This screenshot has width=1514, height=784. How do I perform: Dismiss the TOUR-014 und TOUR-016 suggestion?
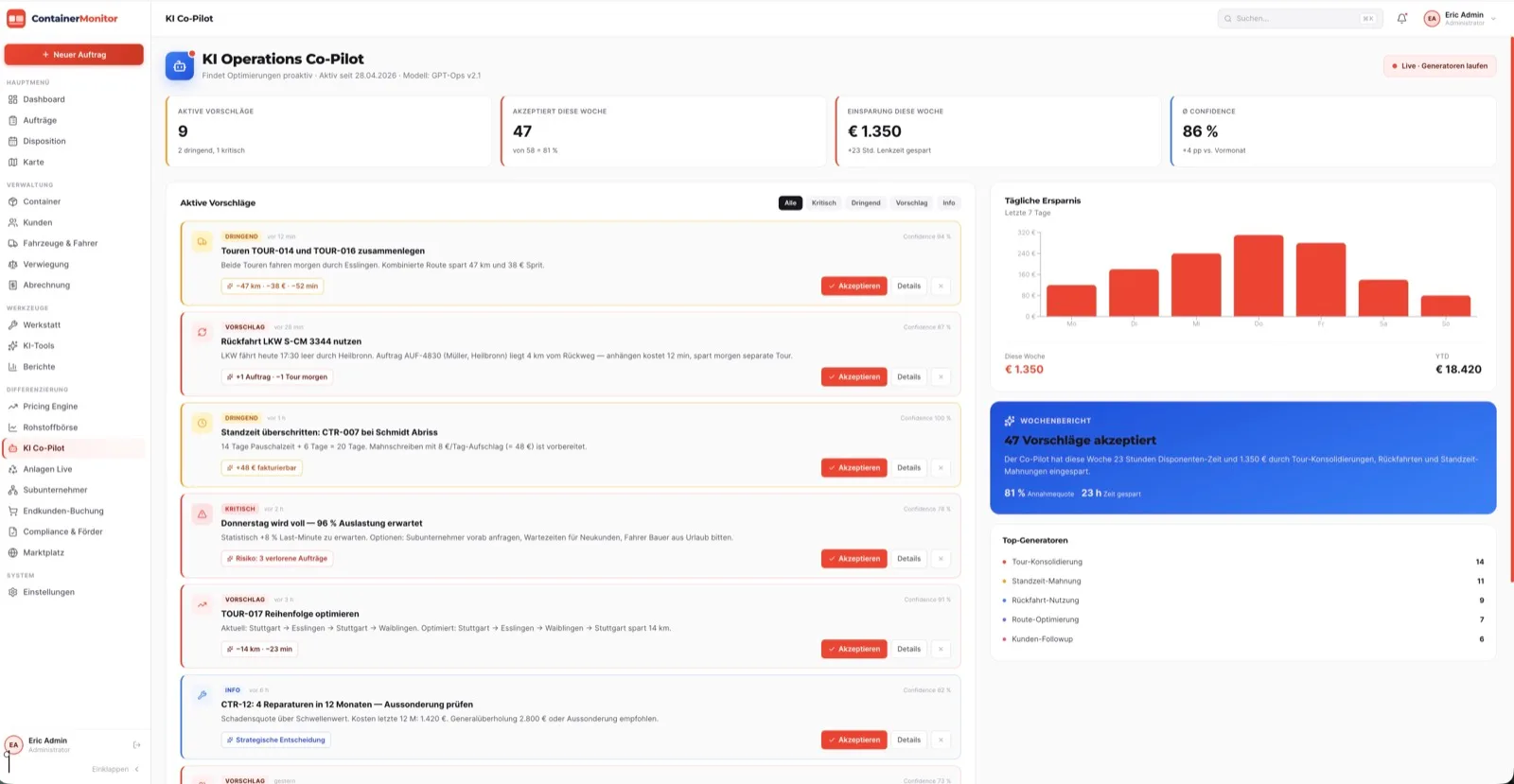coord(941,286)
